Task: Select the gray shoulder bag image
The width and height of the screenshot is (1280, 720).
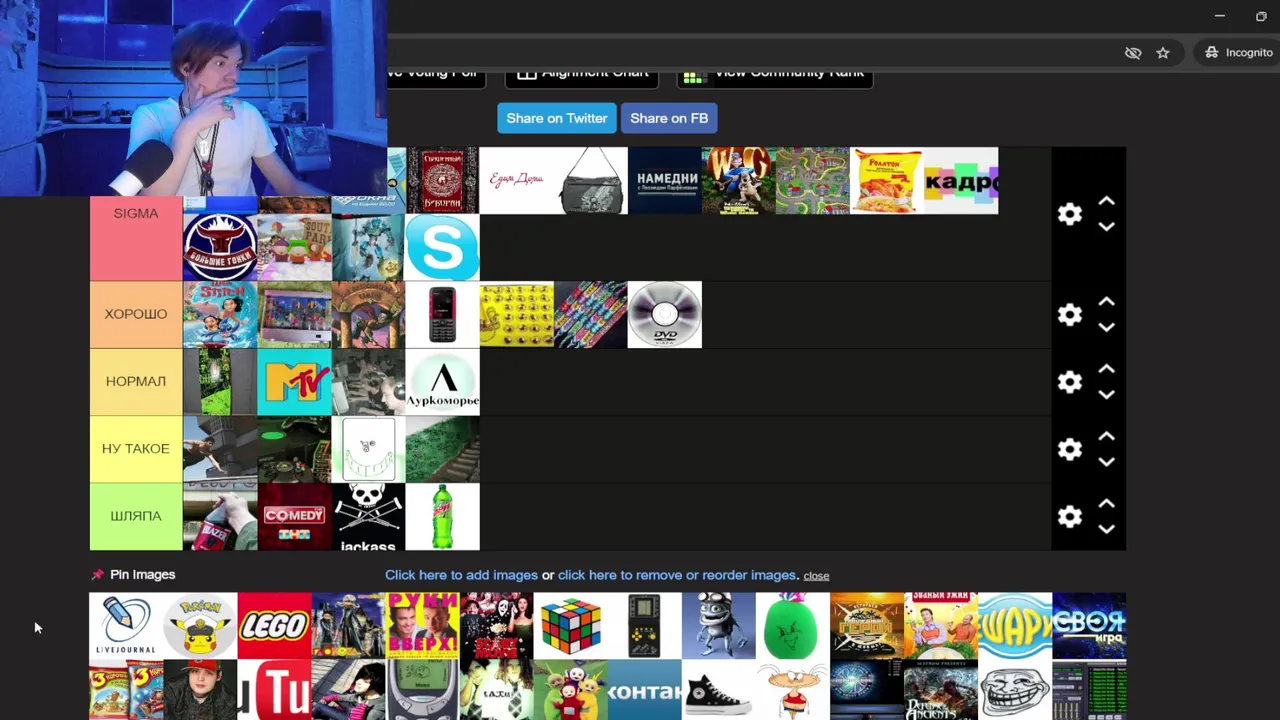Action: [x=591, y=181]
